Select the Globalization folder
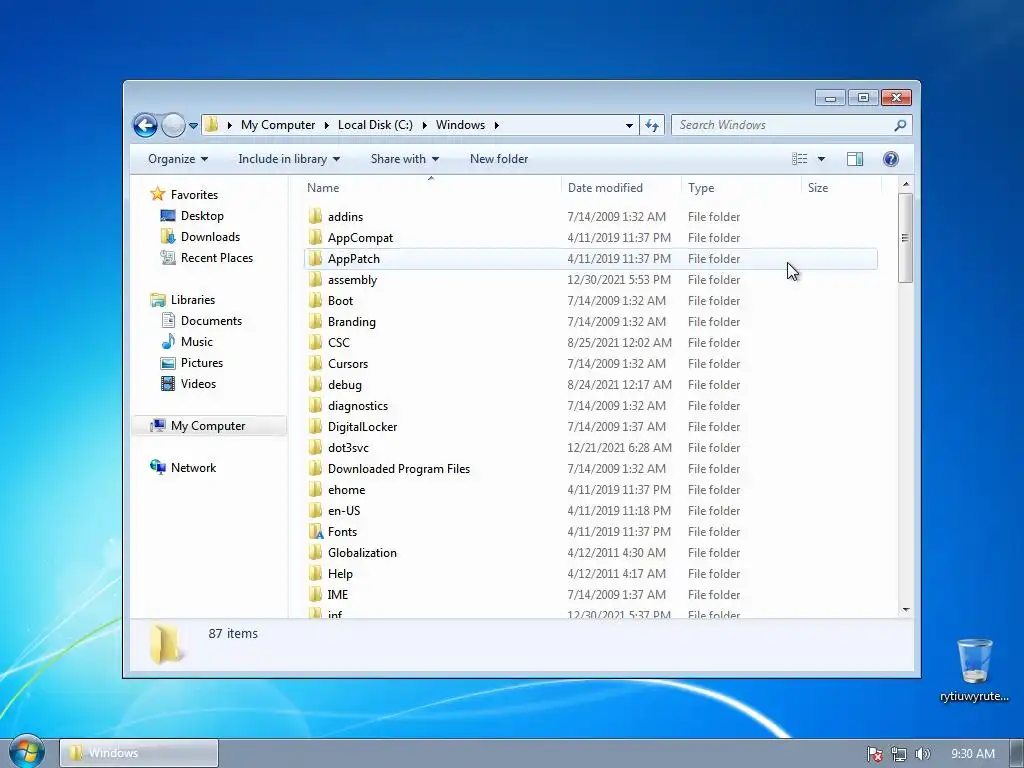Viewport: 1024px width, 768px height. (590, 552)
